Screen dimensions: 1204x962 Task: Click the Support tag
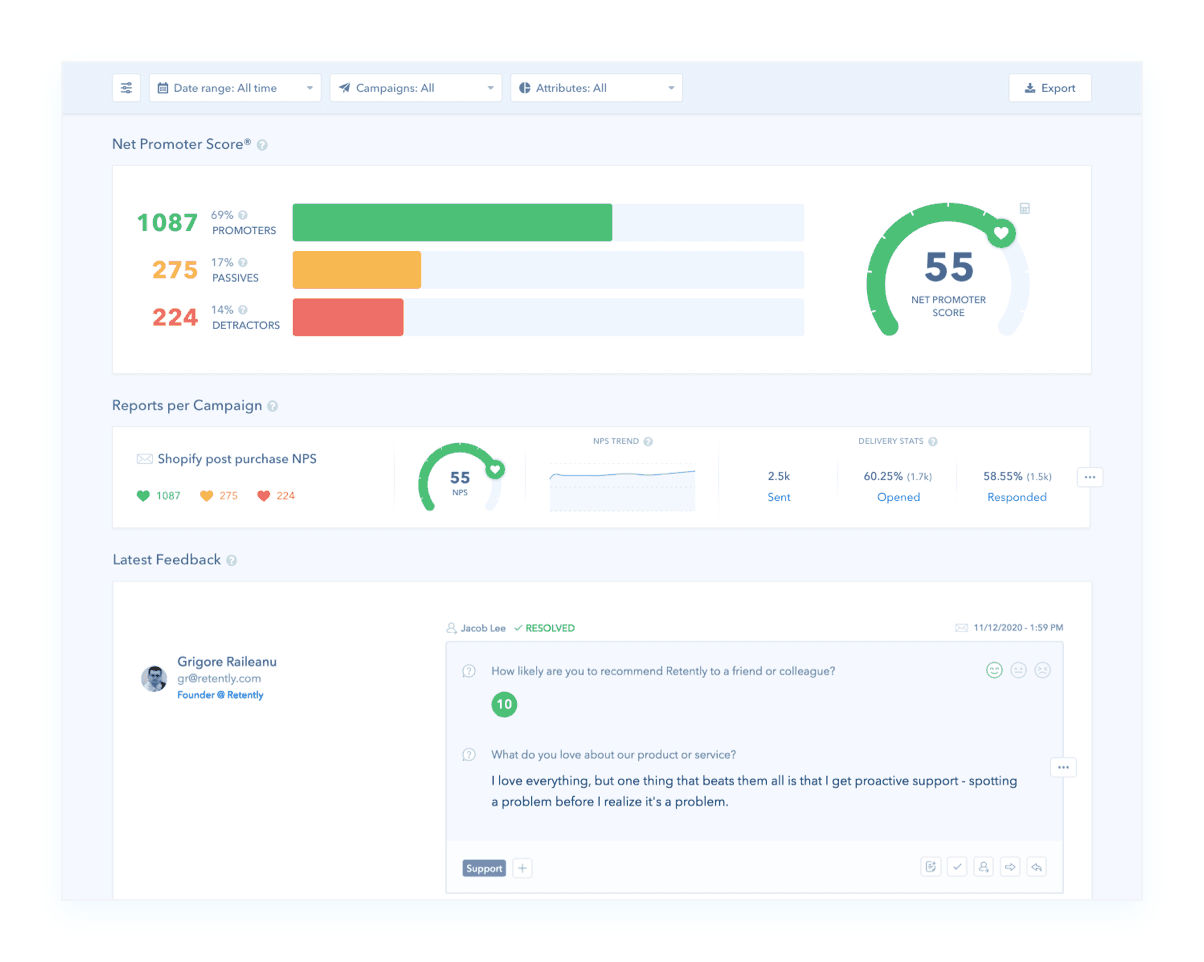(484, 868)
